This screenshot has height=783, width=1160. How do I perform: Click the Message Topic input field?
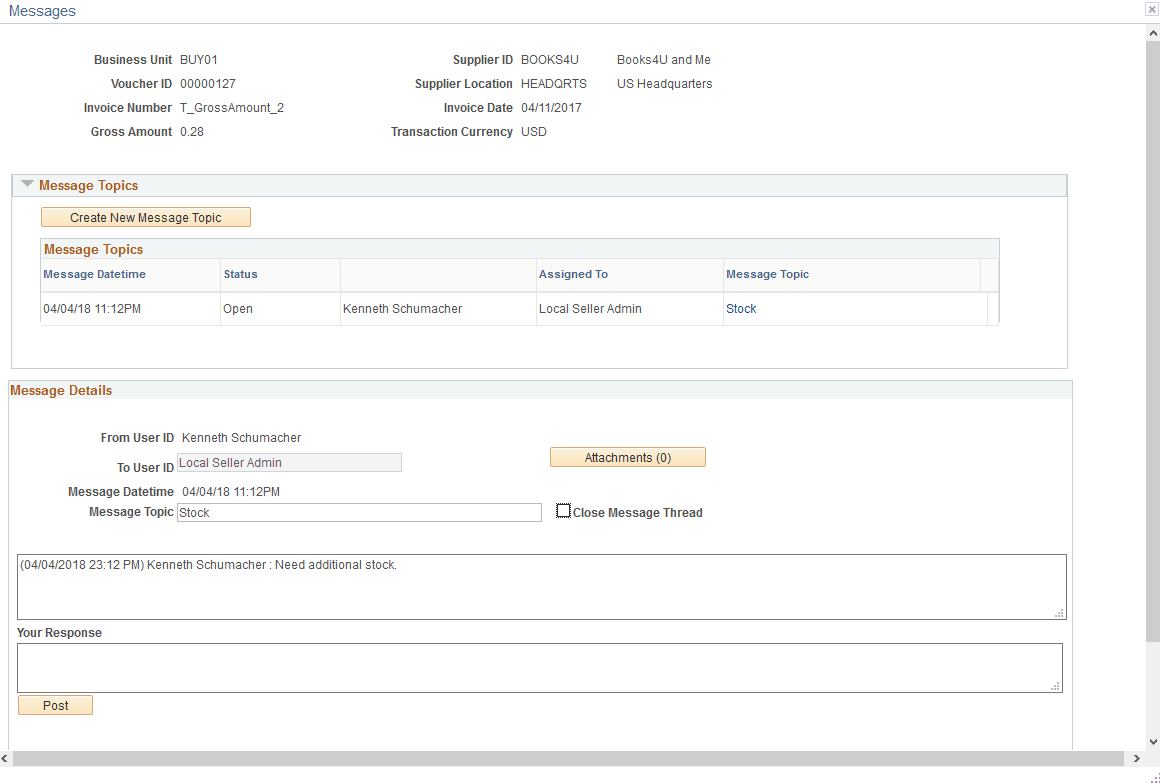359,512
